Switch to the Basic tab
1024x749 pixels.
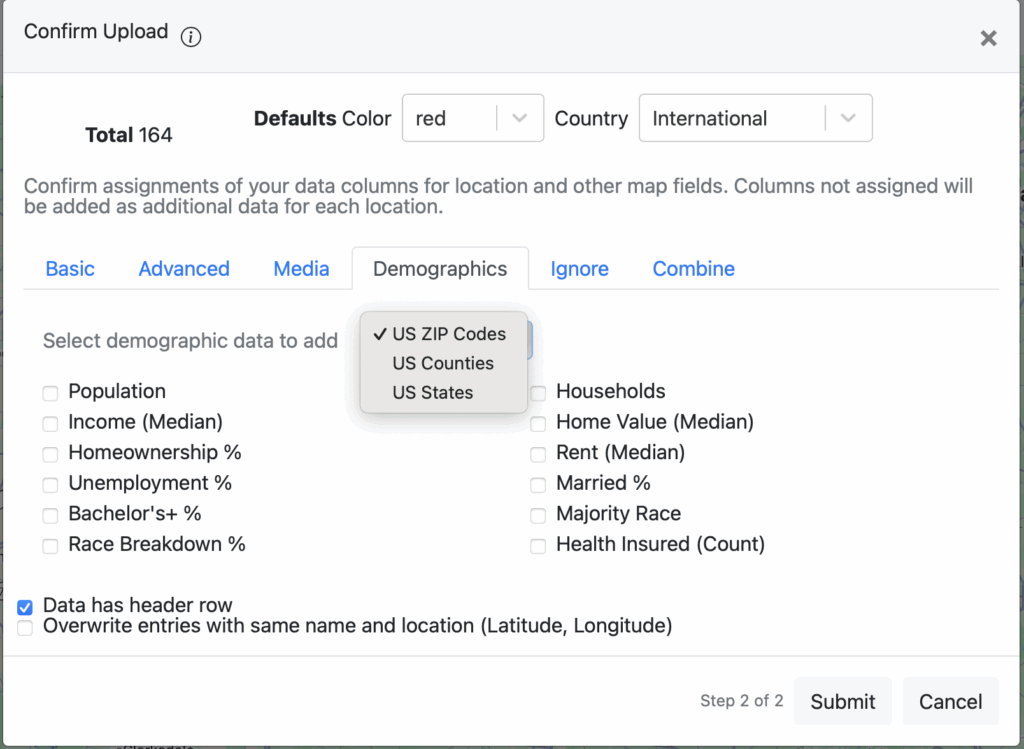70,268
